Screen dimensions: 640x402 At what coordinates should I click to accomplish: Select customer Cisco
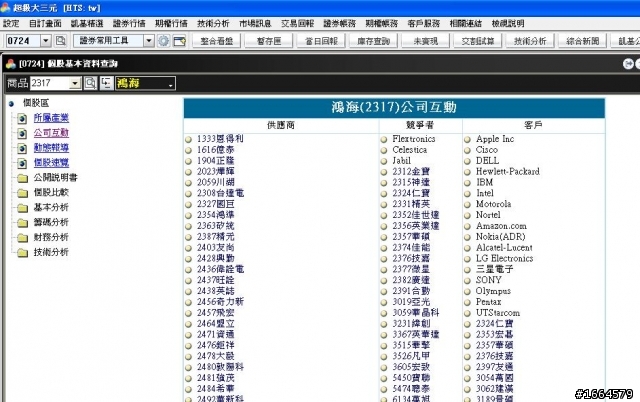(487, 150)
